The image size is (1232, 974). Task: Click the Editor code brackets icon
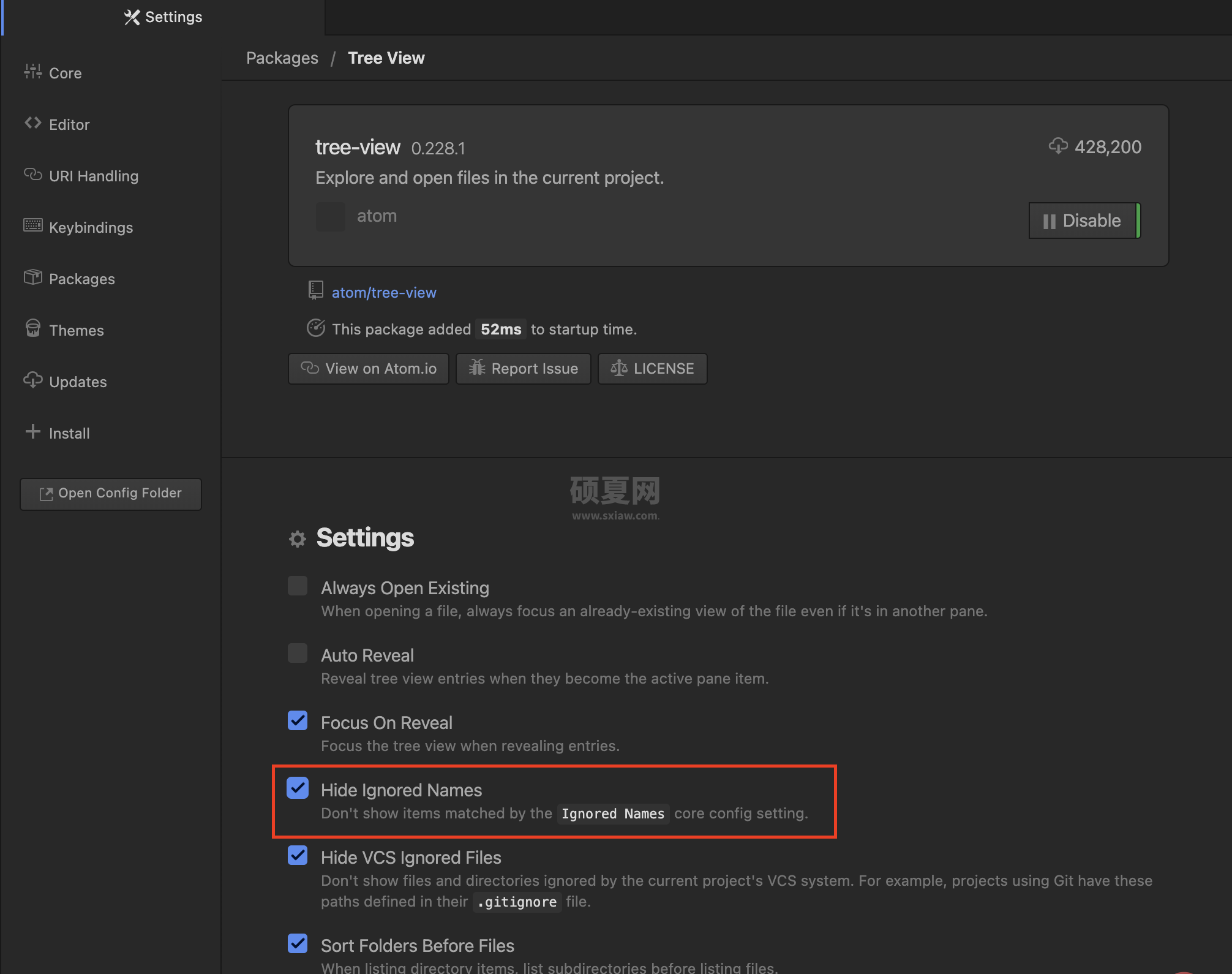[x=33, y=123]
